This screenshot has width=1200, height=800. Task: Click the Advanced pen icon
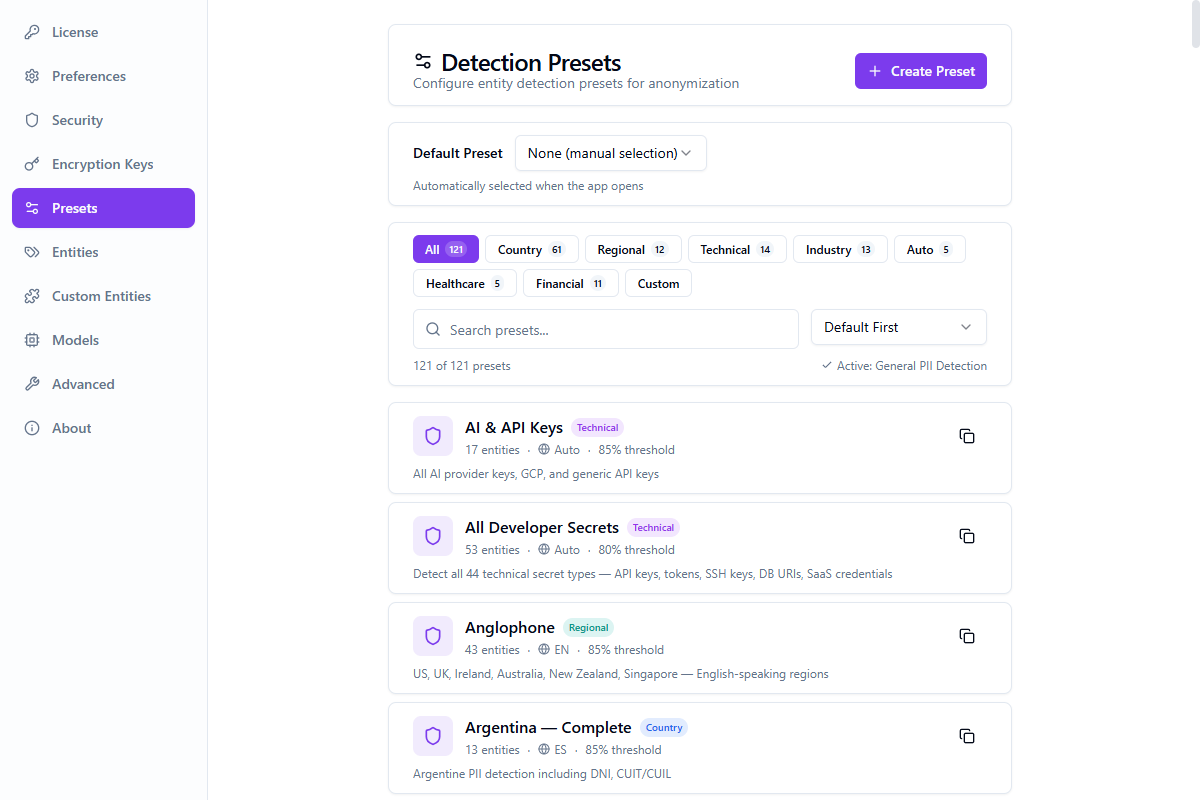click(x=31, y=384)
